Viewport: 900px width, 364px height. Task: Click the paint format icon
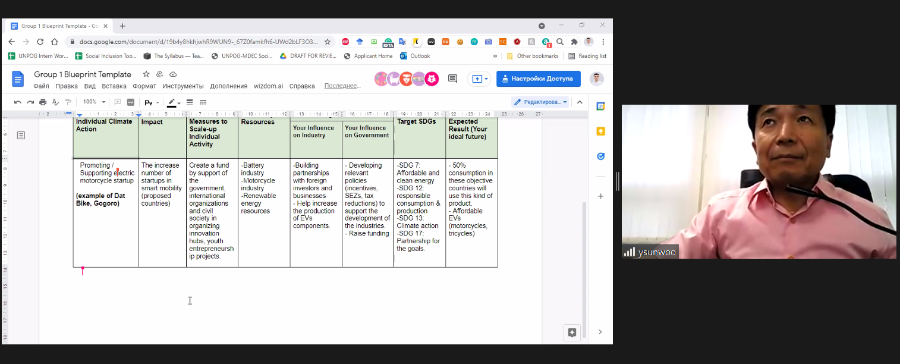pyautogui.click(x=67, y=102)
